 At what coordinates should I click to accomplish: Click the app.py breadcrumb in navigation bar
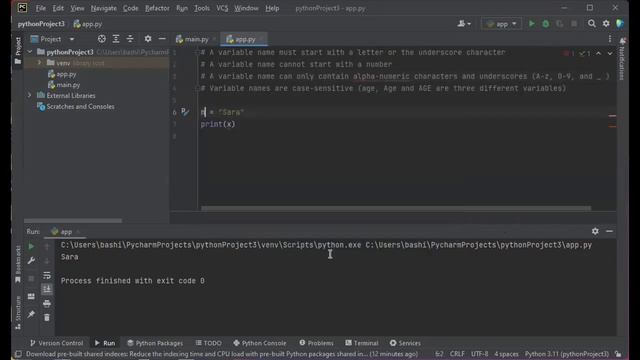pyautogui.click(x=87, y=24)
